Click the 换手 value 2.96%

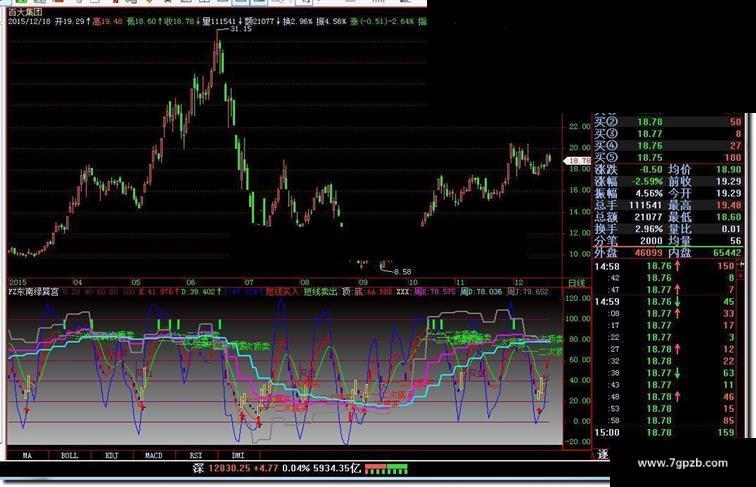[649, 229]
